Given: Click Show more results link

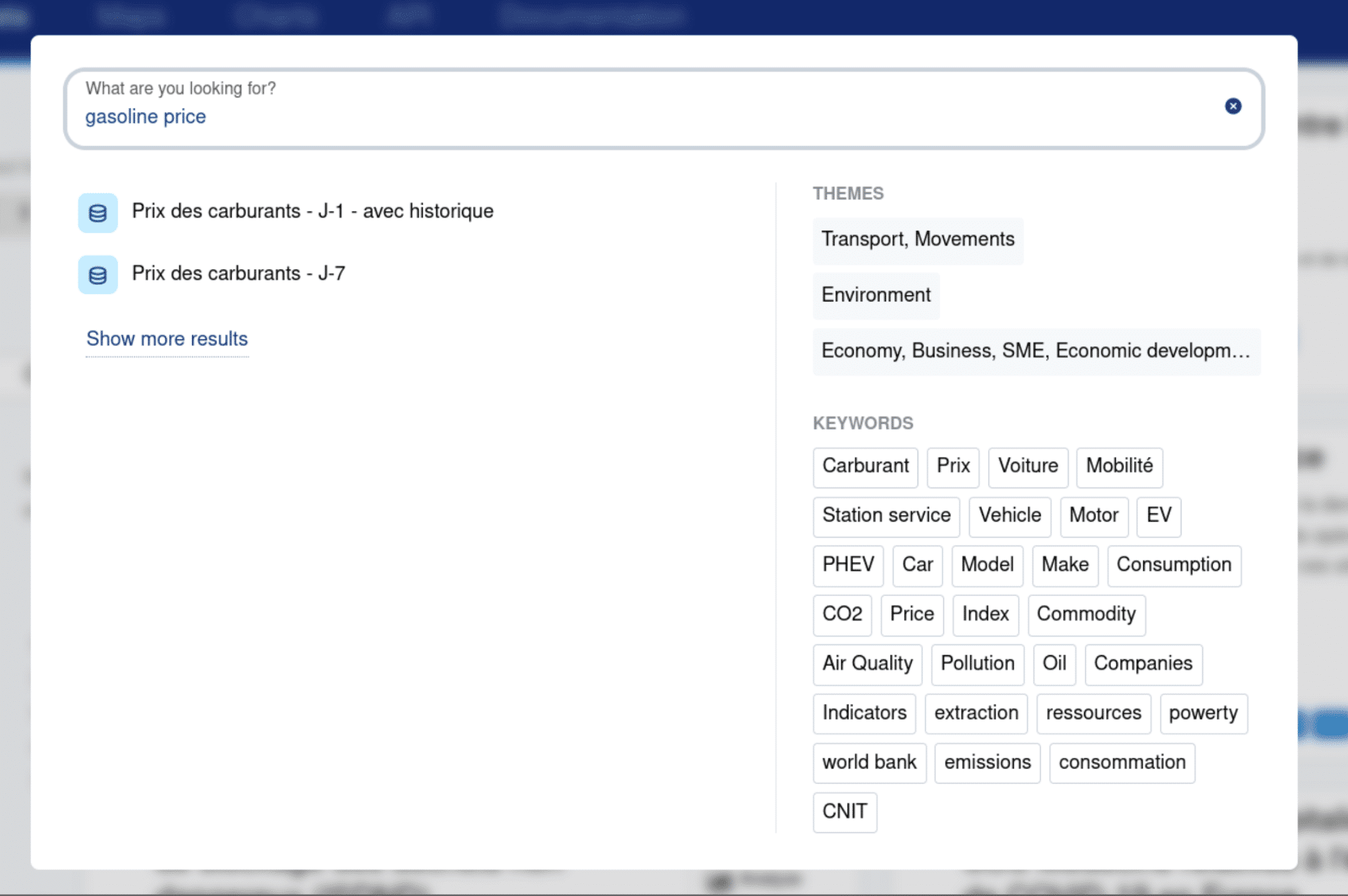Looking at the screenshot, I should (167, 339).
